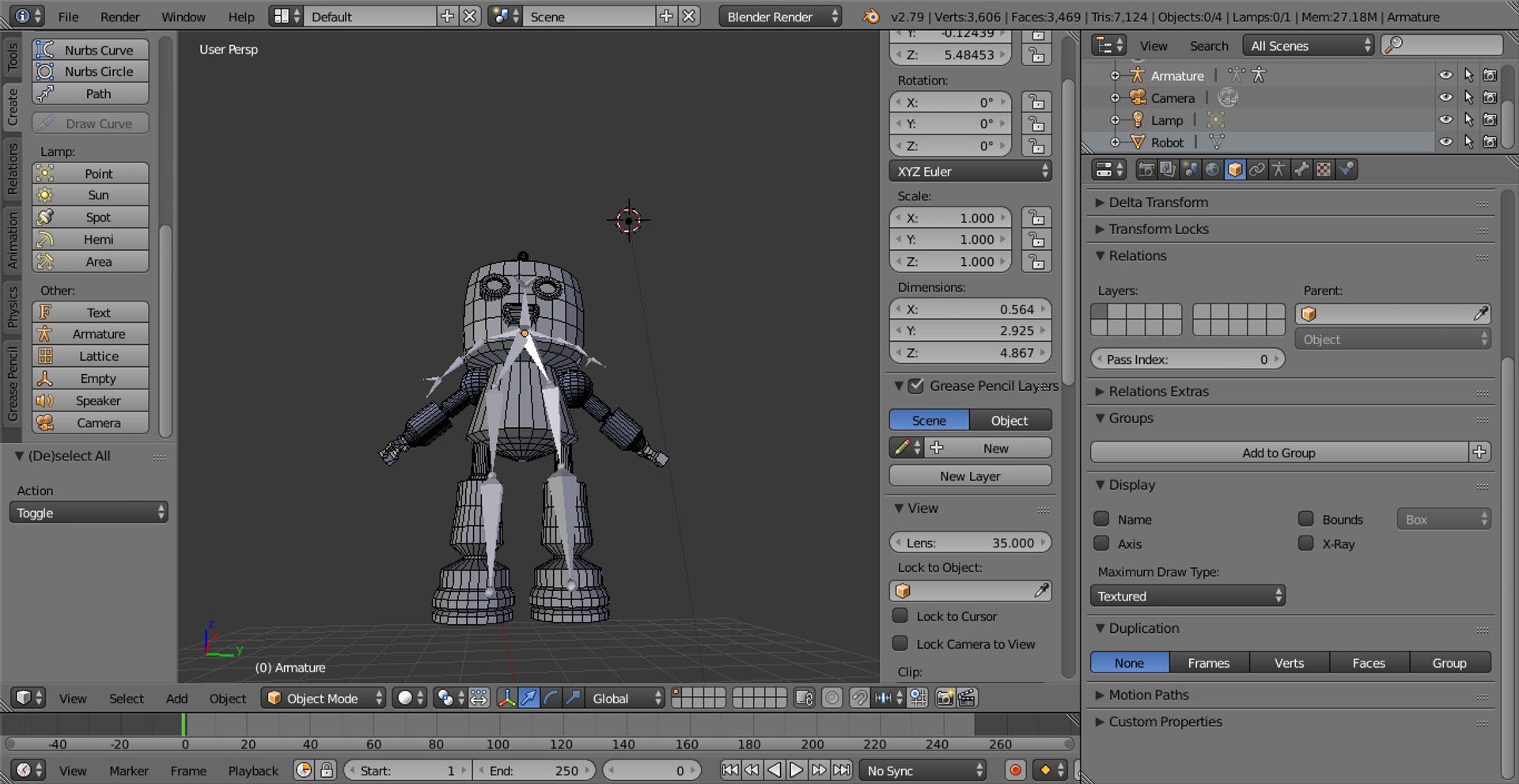1519x784 pixels.
Task: Open the No Sync playback dropdown
Action: [x=922, y=770]
